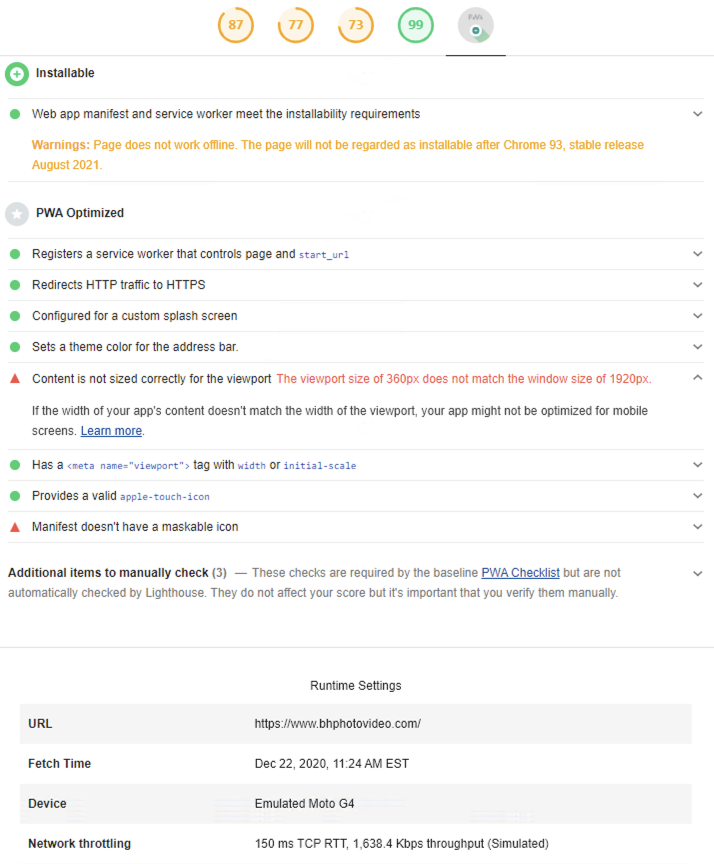Click the green plus Installable section icon
The height and width of the screenshot is (864, 714).
(16, 73)
